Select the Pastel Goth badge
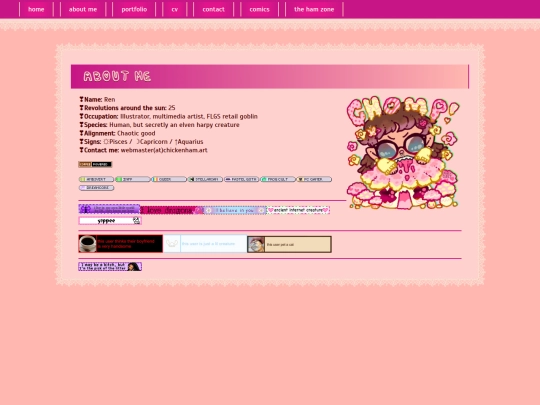540x405 pixels. coord(241,179)
